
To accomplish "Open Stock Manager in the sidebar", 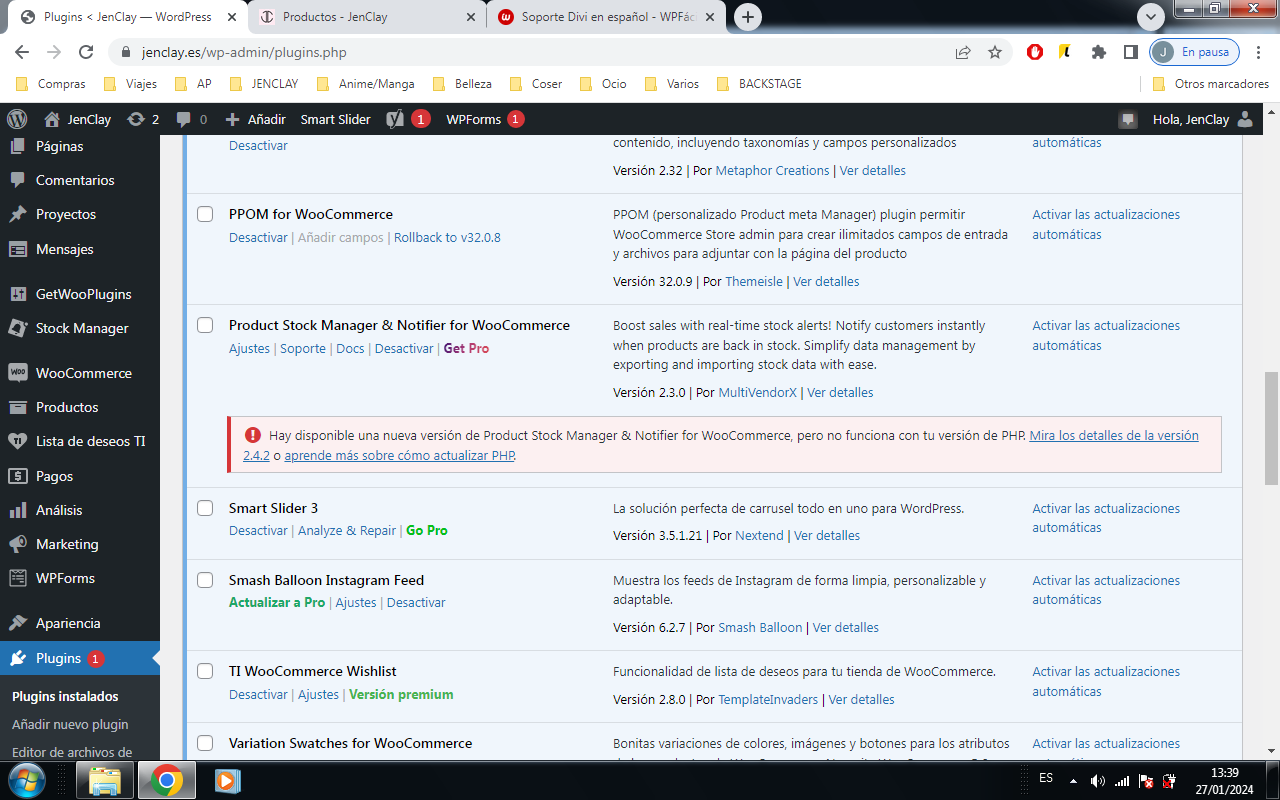I will pyautogui.click(x=80, y=328).
